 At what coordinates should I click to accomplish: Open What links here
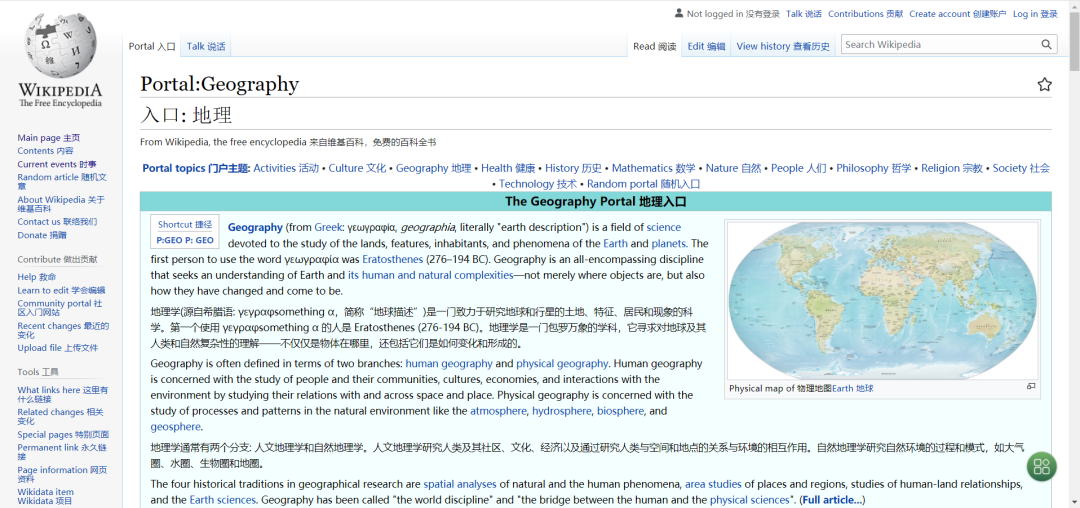[63, 394]
